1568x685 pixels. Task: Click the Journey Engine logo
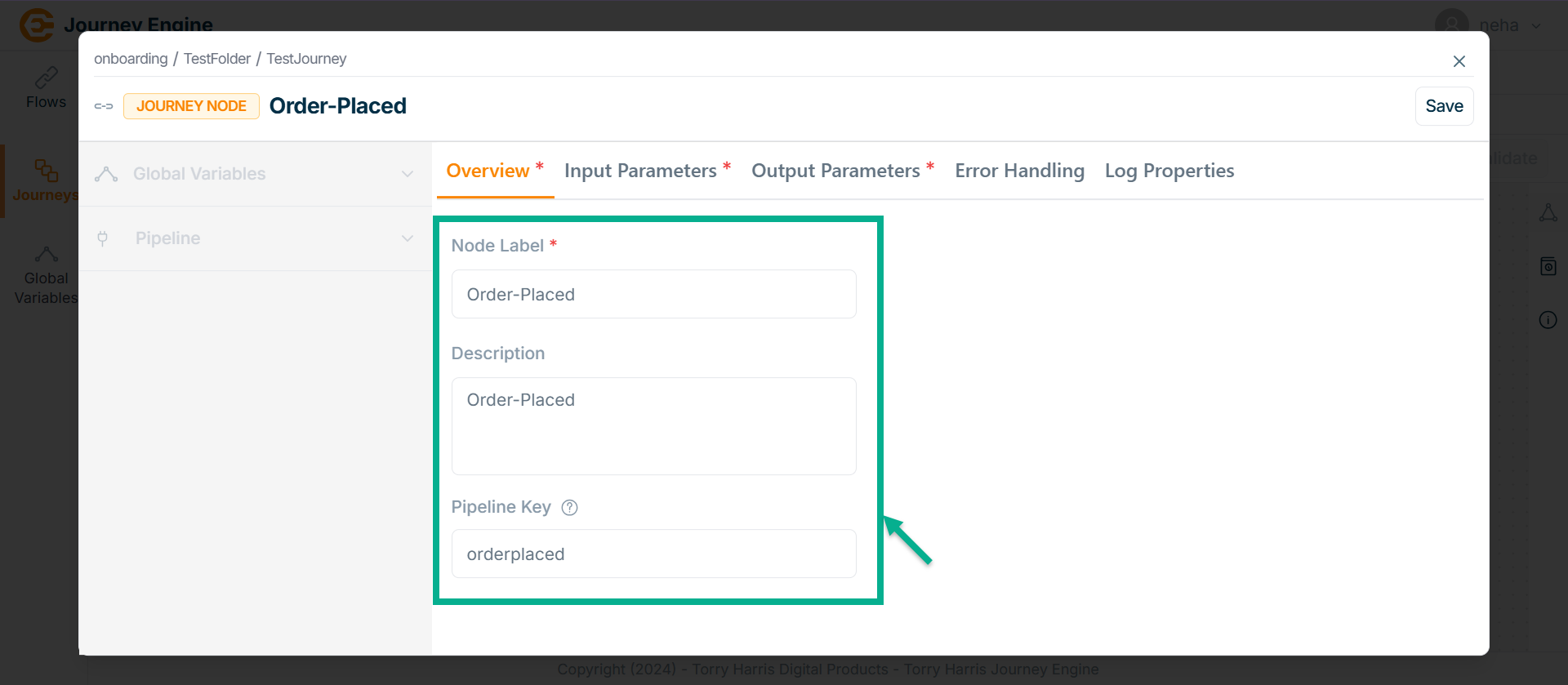click(x=37, y=24)
